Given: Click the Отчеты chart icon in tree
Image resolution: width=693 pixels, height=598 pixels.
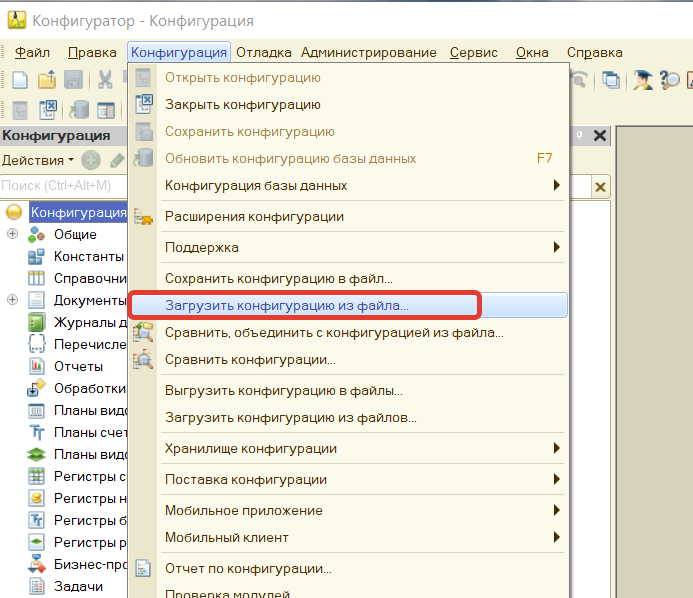Looking at the screenshot, I should [37, 366].
